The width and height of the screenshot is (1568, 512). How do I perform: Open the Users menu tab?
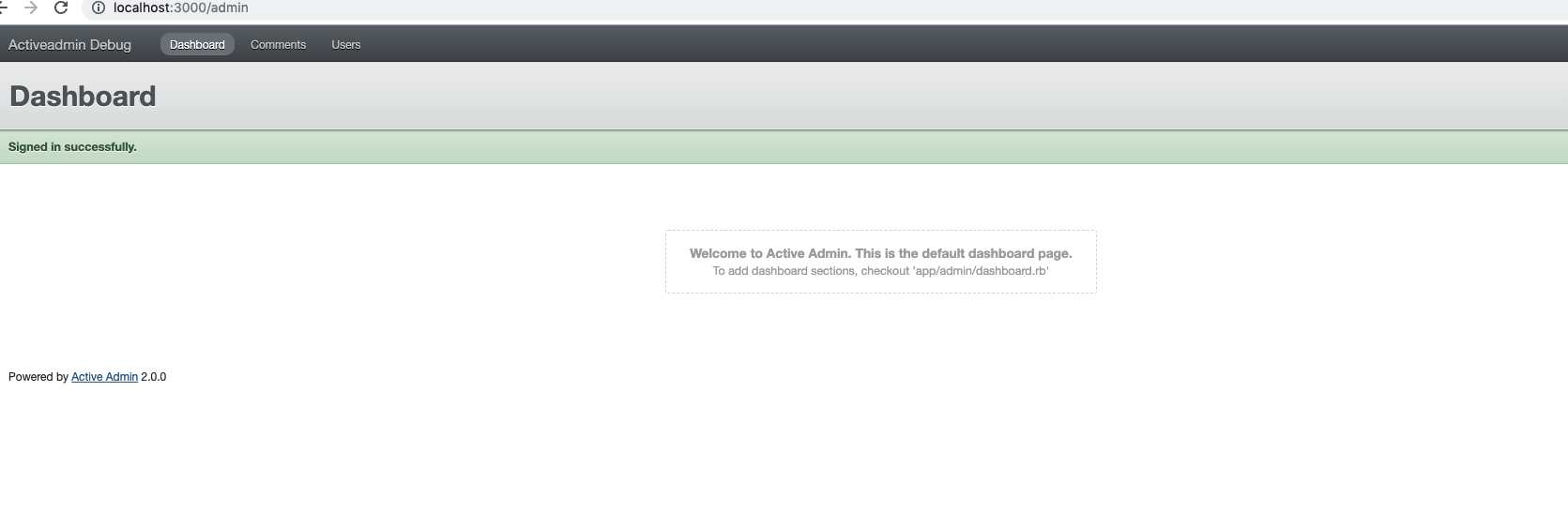[346, 44]
